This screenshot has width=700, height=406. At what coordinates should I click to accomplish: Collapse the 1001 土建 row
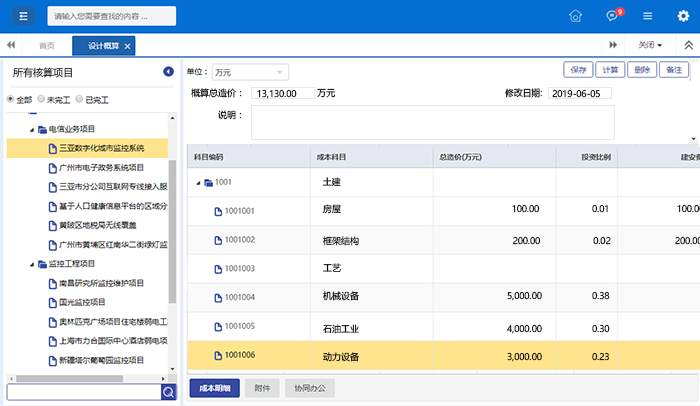(x=197, y=183)
